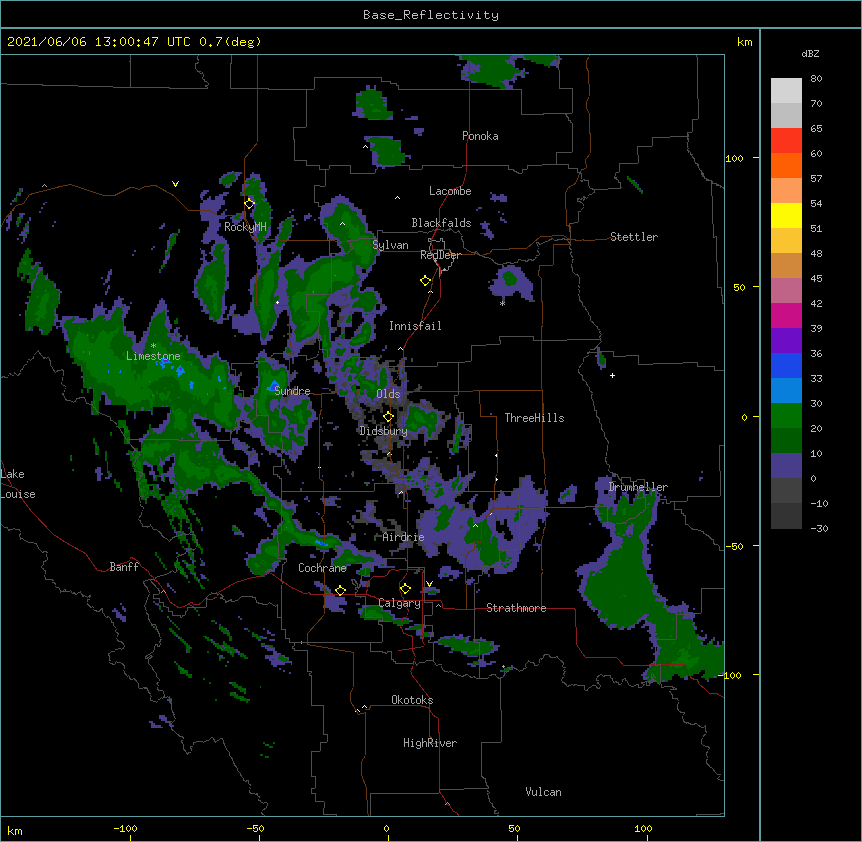Screen dimensions: 862x842
Task: Click the Banff label
Action: pyautogui.click(x=124, y=567)
